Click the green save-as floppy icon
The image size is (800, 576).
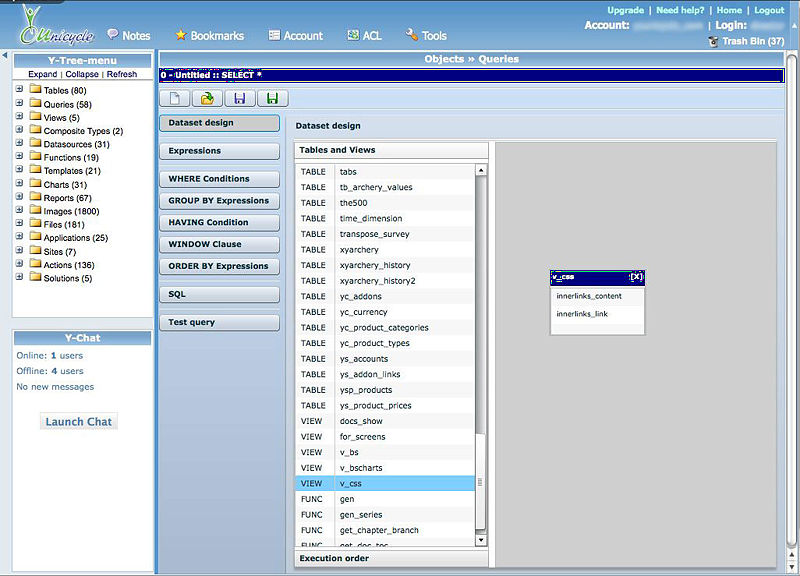[x=271, y=98]
